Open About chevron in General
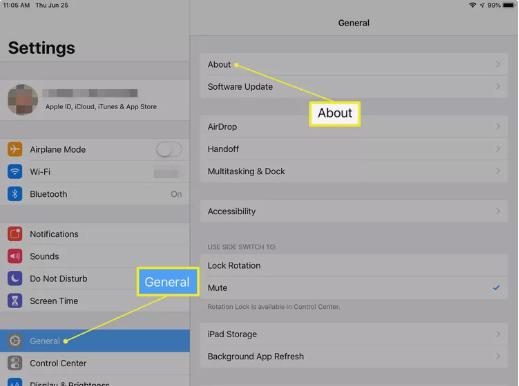Screen dimensions: 519x386 click(498, 64)
